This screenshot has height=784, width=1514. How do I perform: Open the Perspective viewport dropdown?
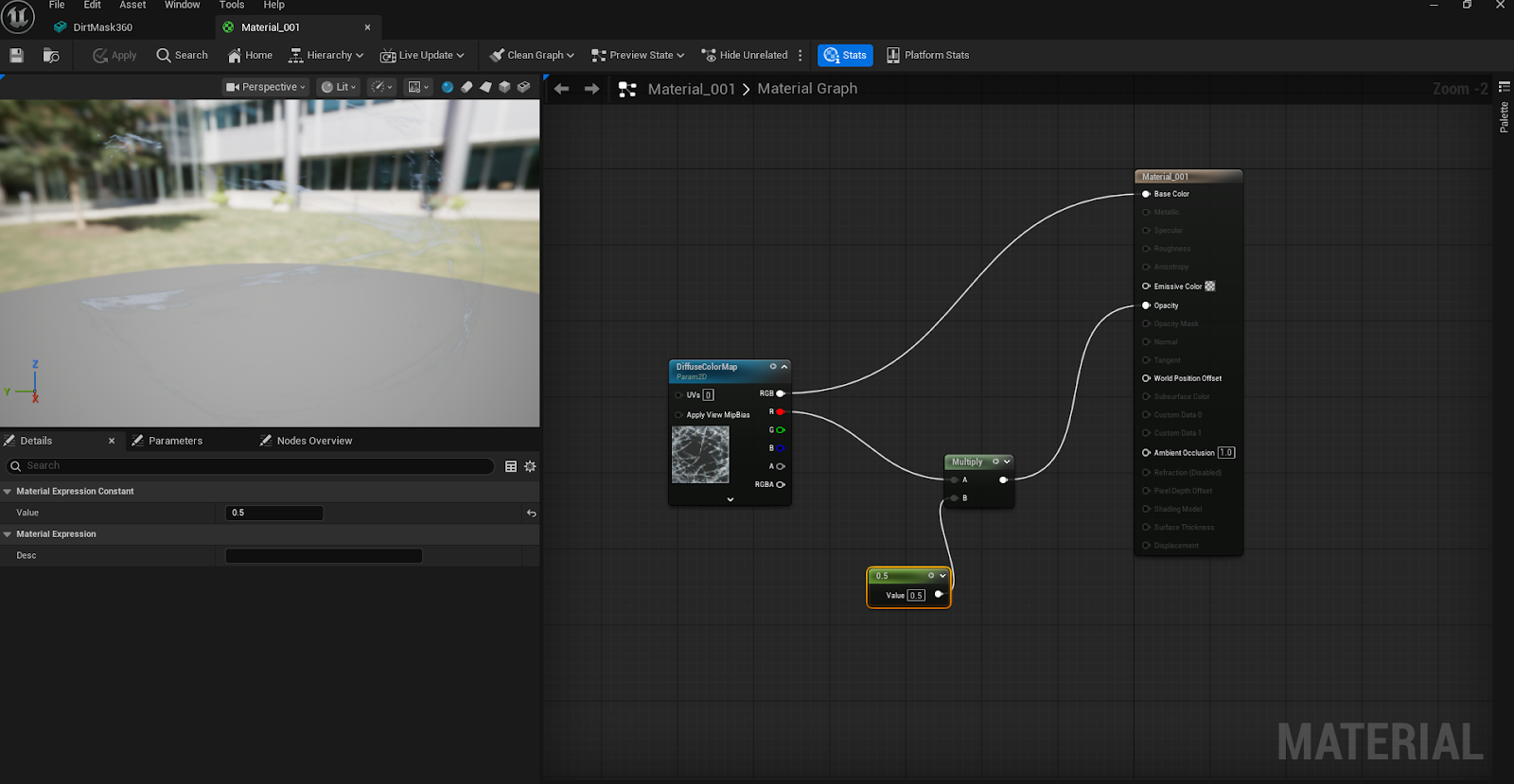click(x=266, y=87)
